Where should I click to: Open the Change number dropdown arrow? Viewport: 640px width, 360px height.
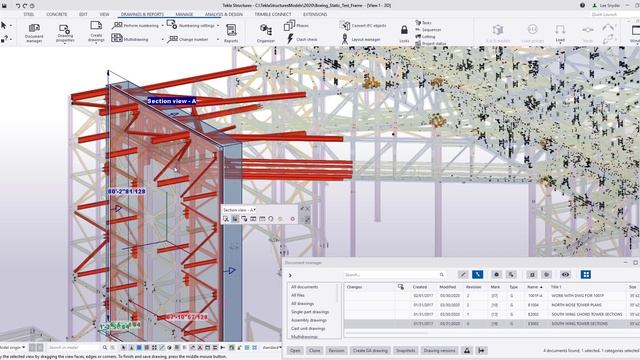pos(218,39)
